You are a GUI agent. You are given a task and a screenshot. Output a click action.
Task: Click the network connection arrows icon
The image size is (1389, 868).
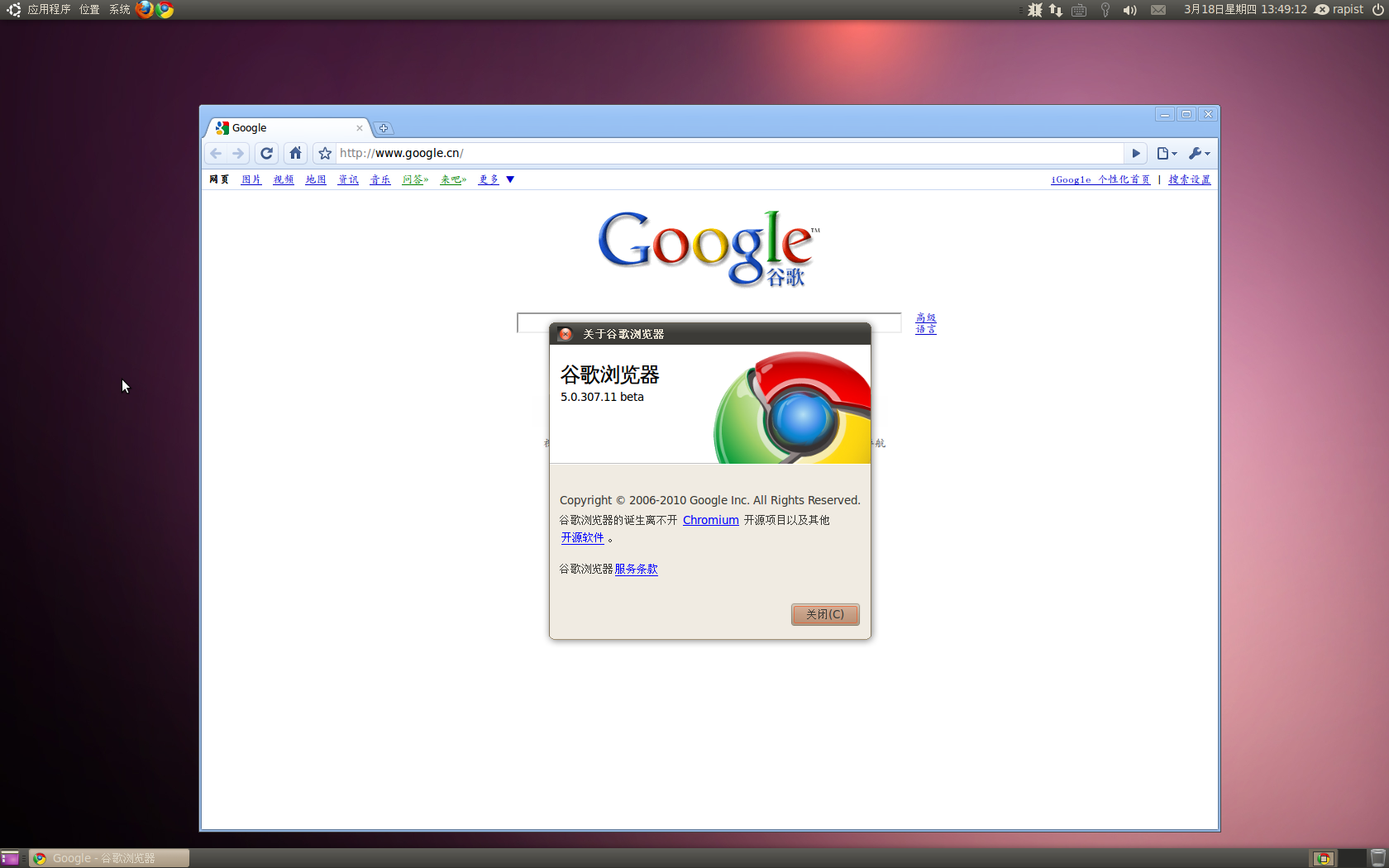pos(1056,10)
